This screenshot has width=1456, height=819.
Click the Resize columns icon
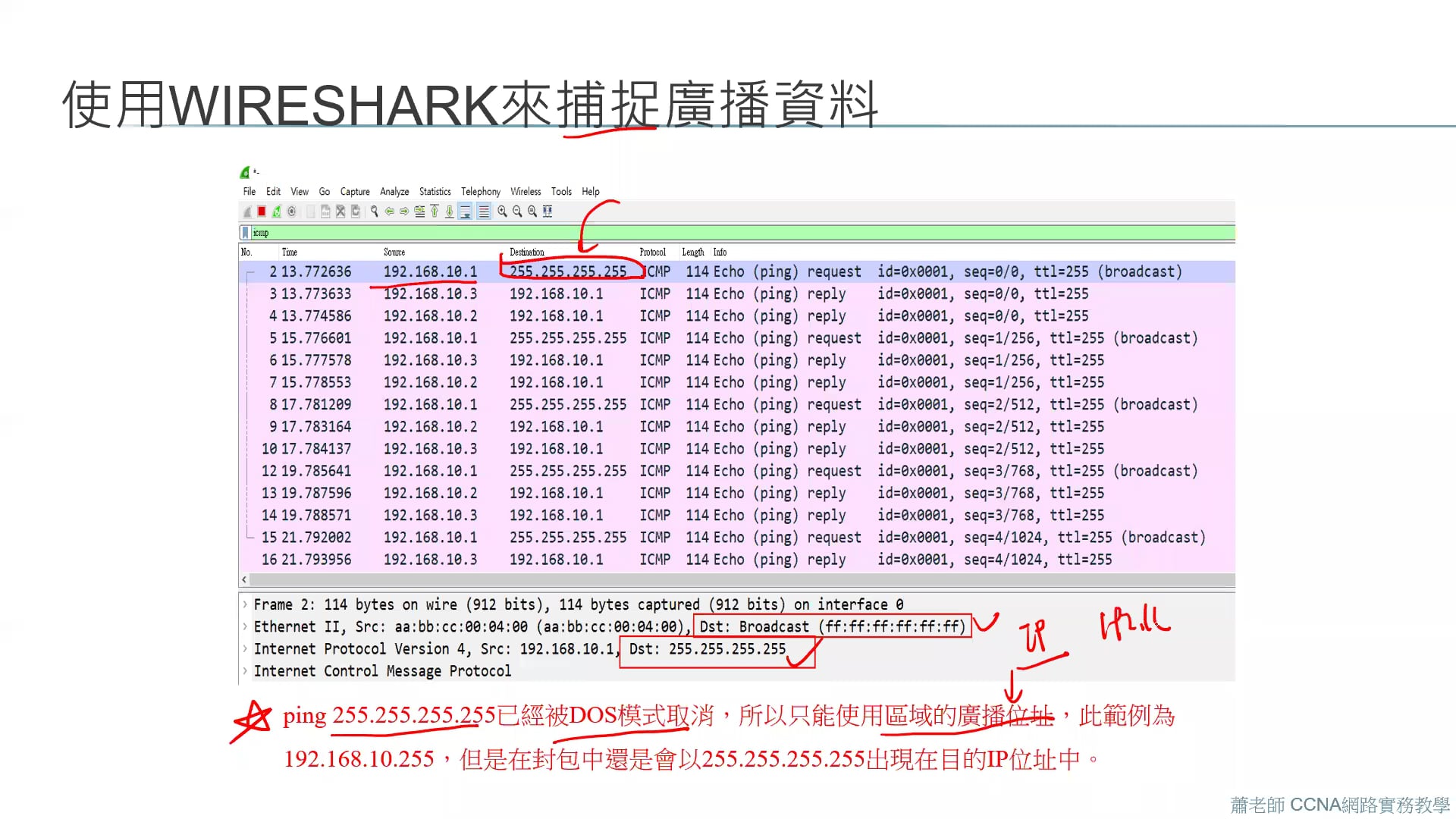tap(548, 212)
